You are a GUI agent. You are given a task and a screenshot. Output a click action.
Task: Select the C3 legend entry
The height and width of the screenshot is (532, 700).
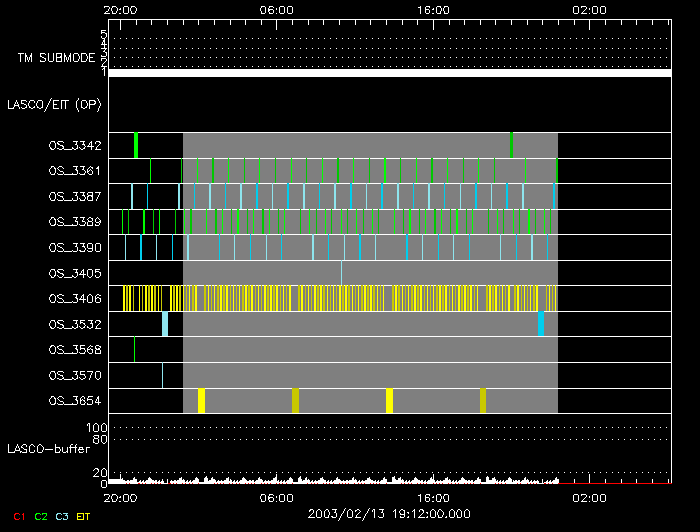coord(61,516)
